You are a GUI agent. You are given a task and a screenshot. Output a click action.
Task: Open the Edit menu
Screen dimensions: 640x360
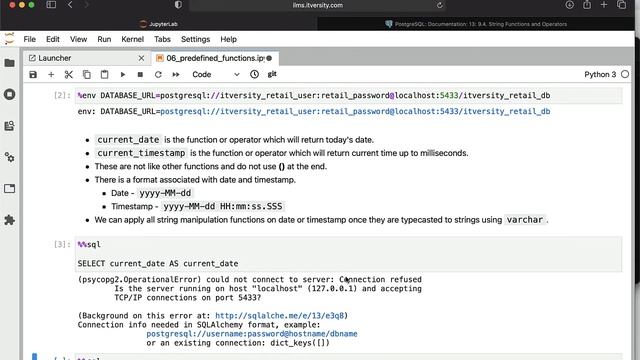pos(53,39)
